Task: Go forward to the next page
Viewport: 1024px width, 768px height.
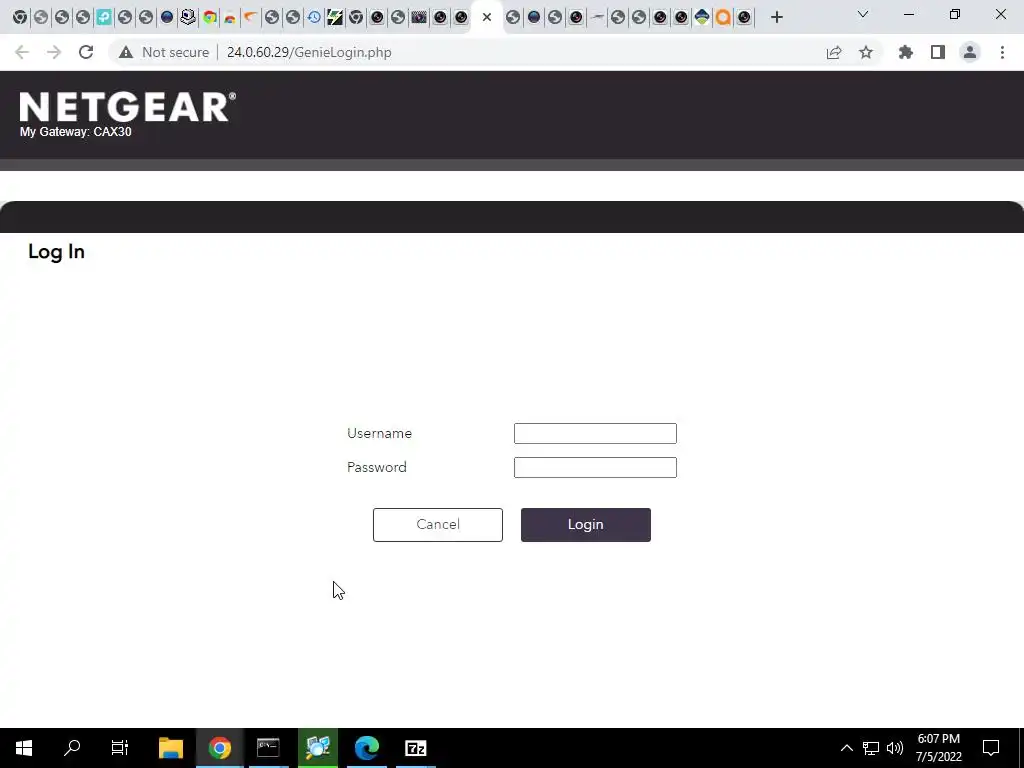Action: 54,52
